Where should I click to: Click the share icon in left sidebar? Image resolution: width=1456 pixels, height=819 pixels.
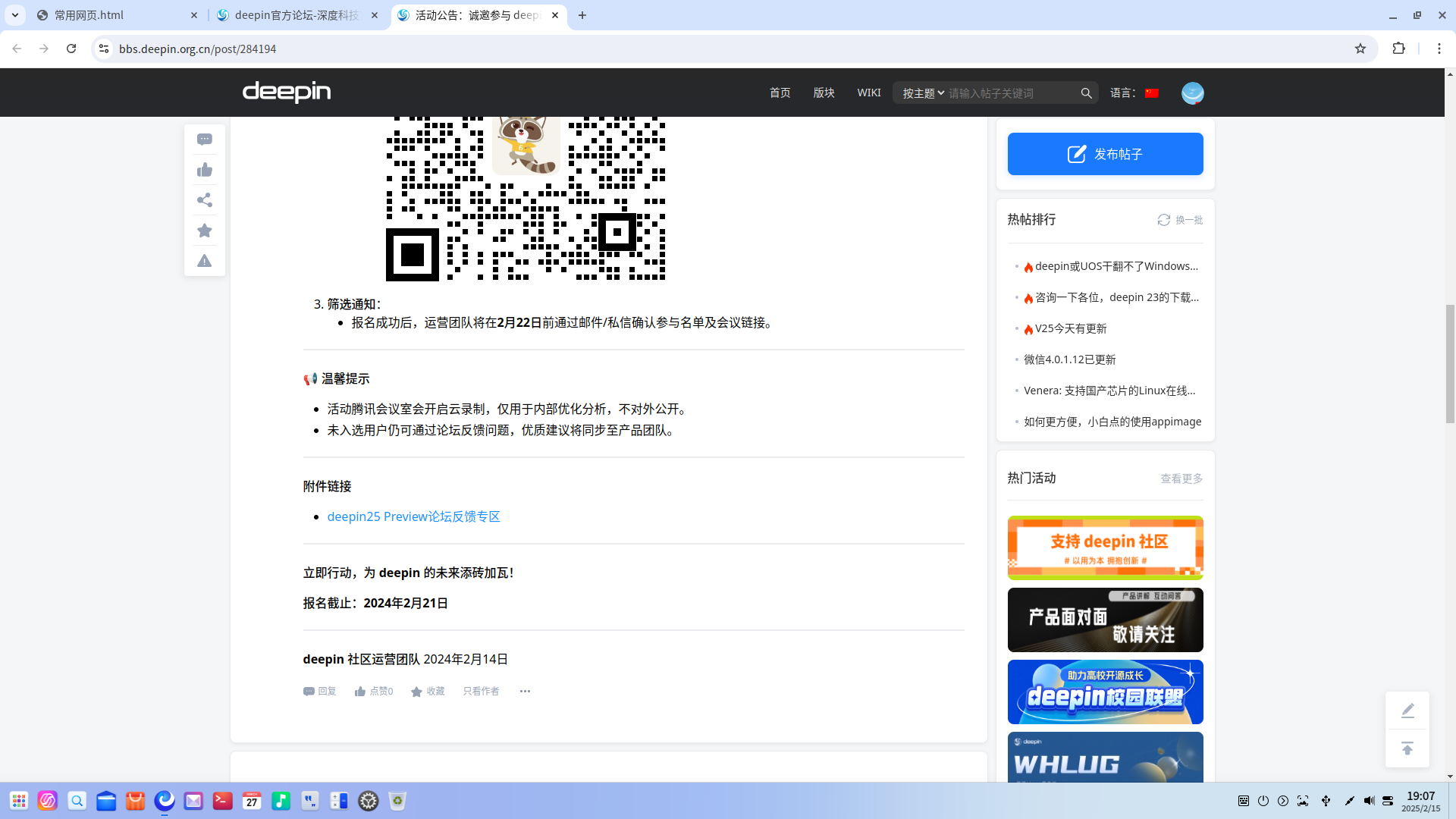[205, 200]
